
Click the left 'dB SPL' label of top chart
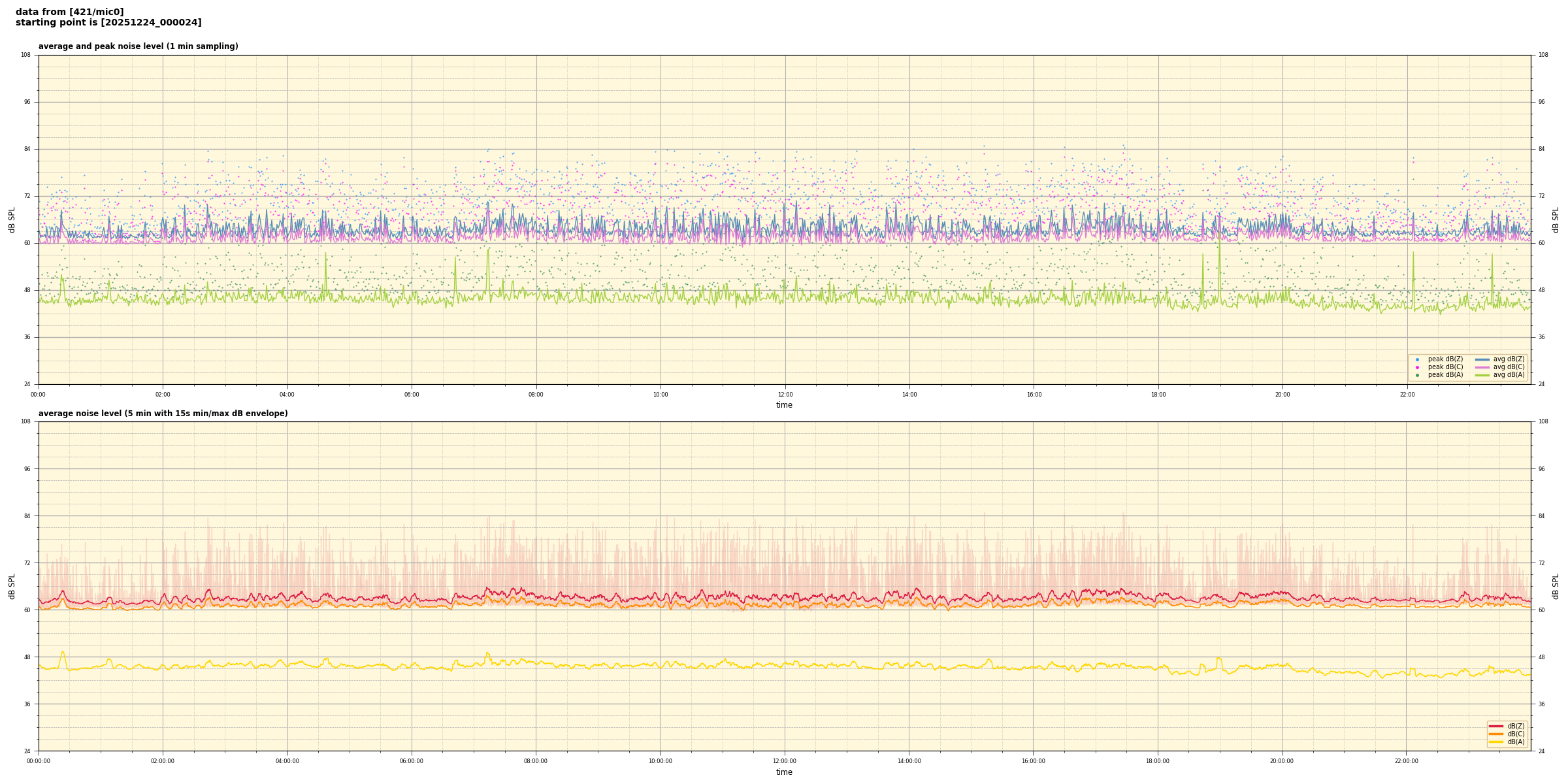pos(12,220)
